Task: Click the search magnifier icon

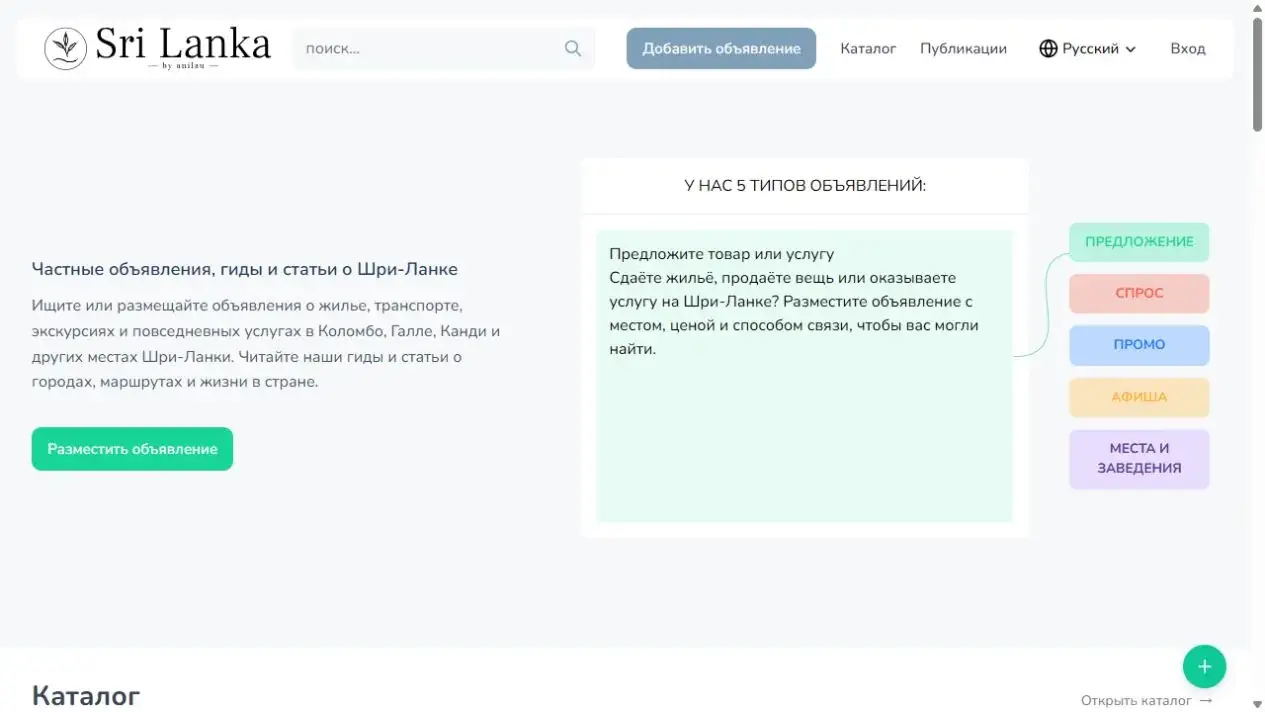Action: click(573, 48)
